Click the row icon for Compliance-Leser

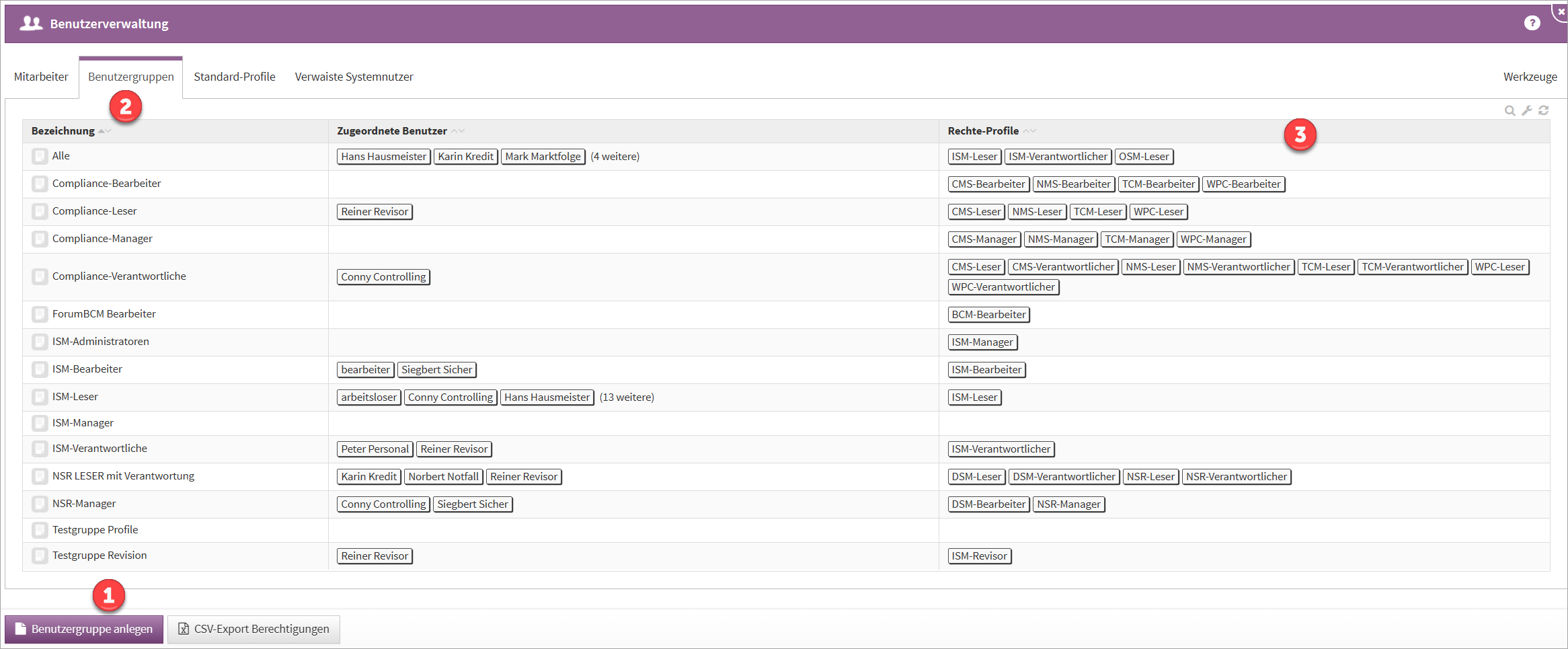40,211
